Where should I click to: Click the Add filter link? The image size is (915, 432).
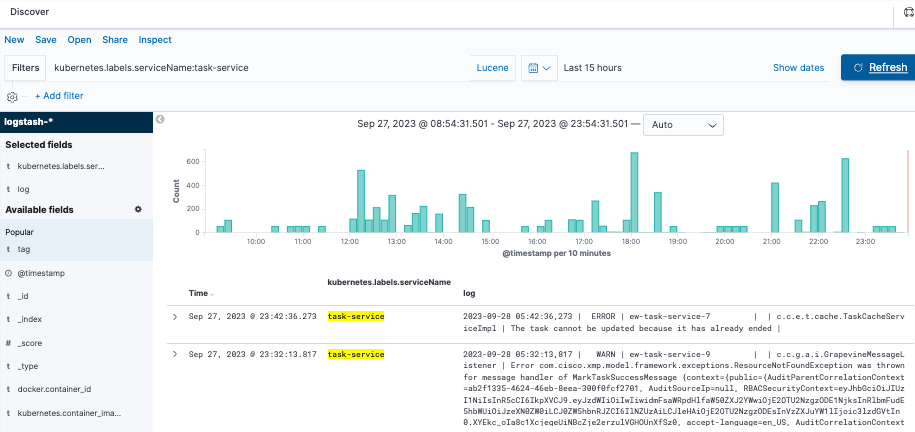click(x=59, y=96)
